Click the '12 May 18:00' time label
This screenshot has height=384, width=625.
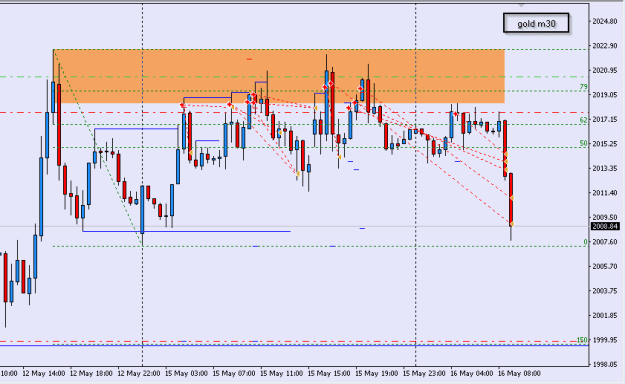tap(91, 374)
